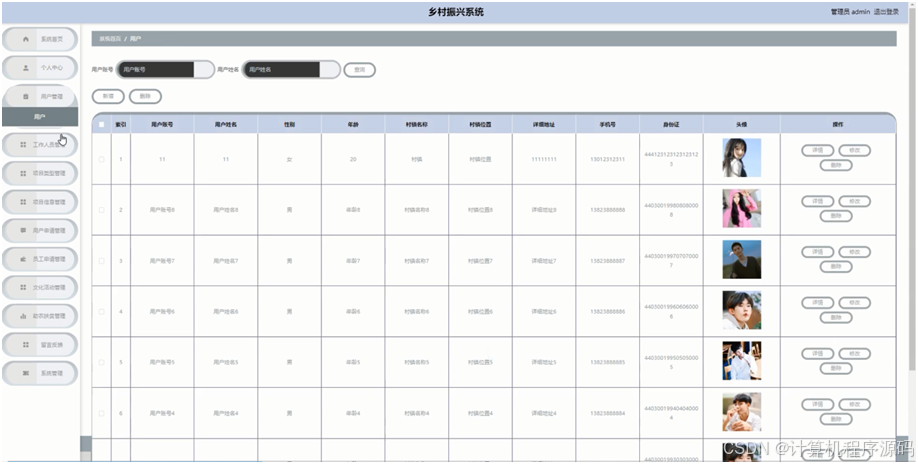
Task: Click the clipboard icon beside 用户管理
Action: (x=25, y=97)
